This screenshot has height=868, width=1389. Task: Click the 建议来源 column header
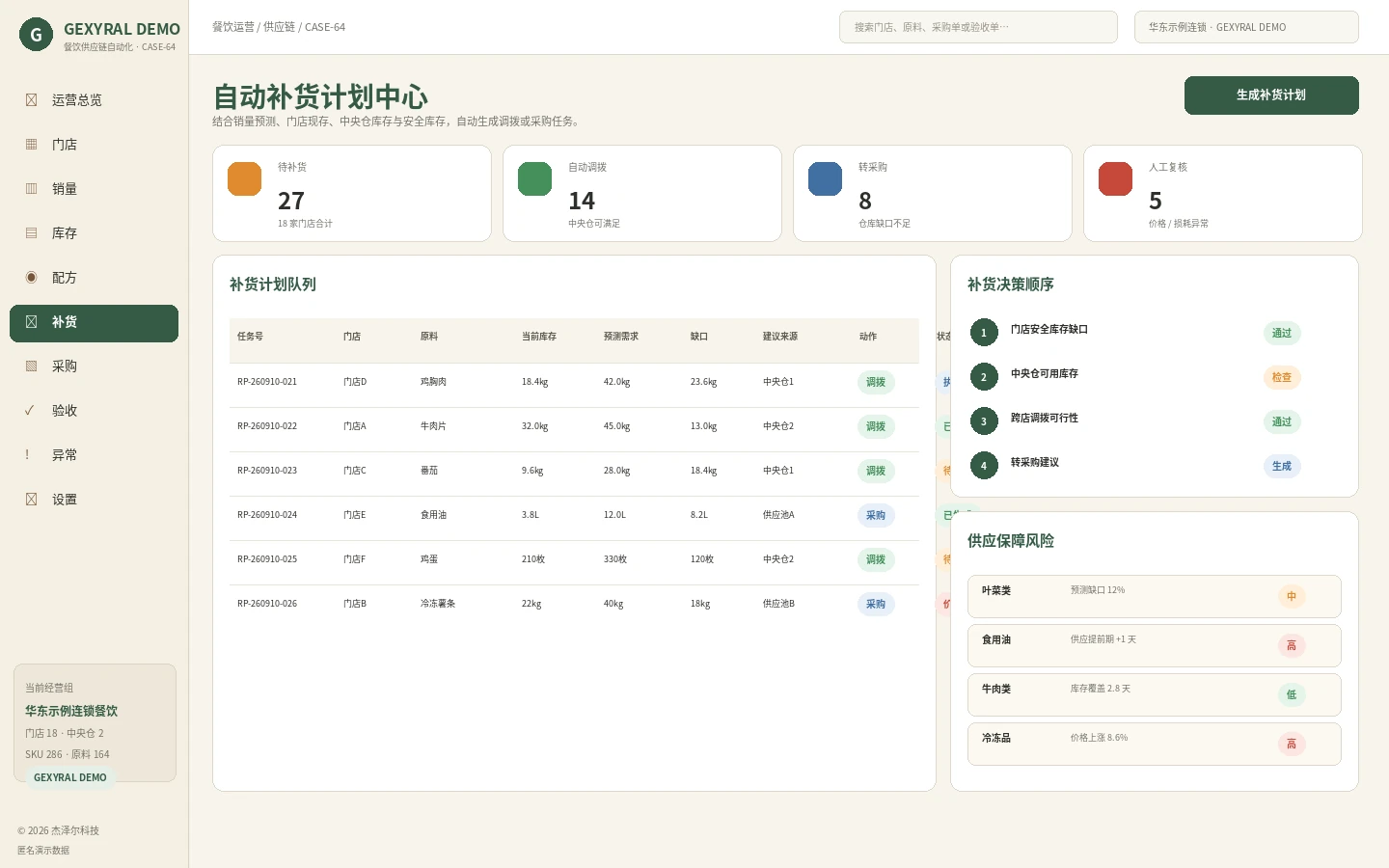click(780, 337)
